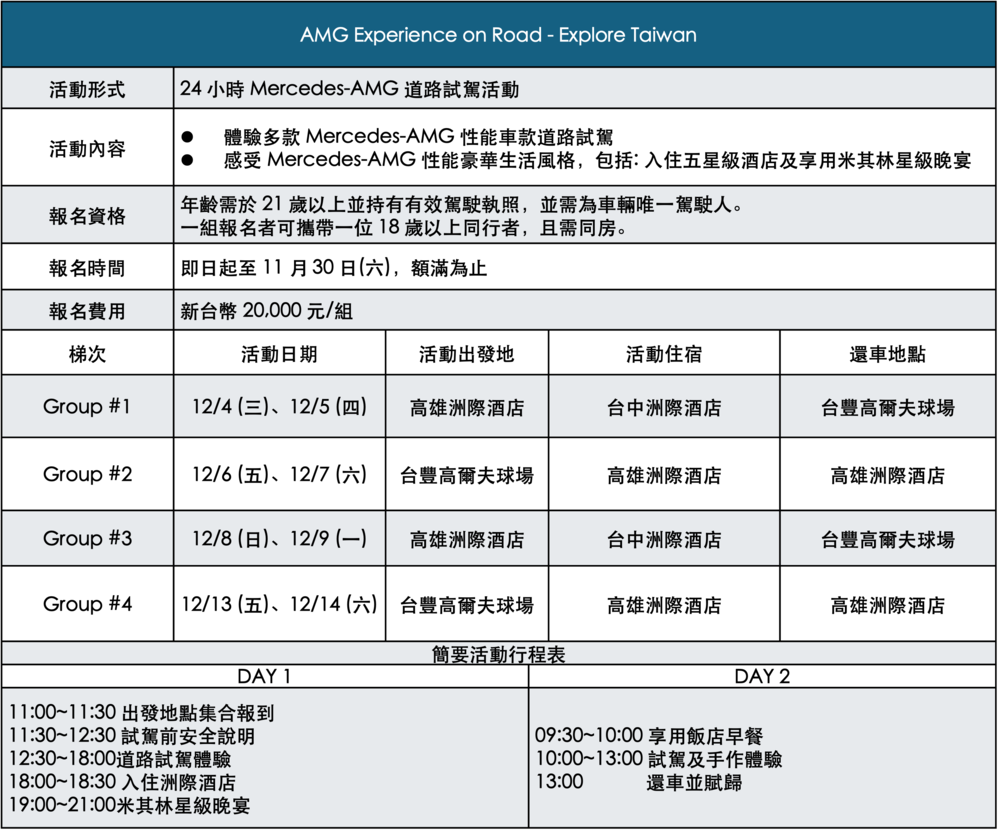Click the line starting "年齡需於 21 歲以上"

[462, 204]
